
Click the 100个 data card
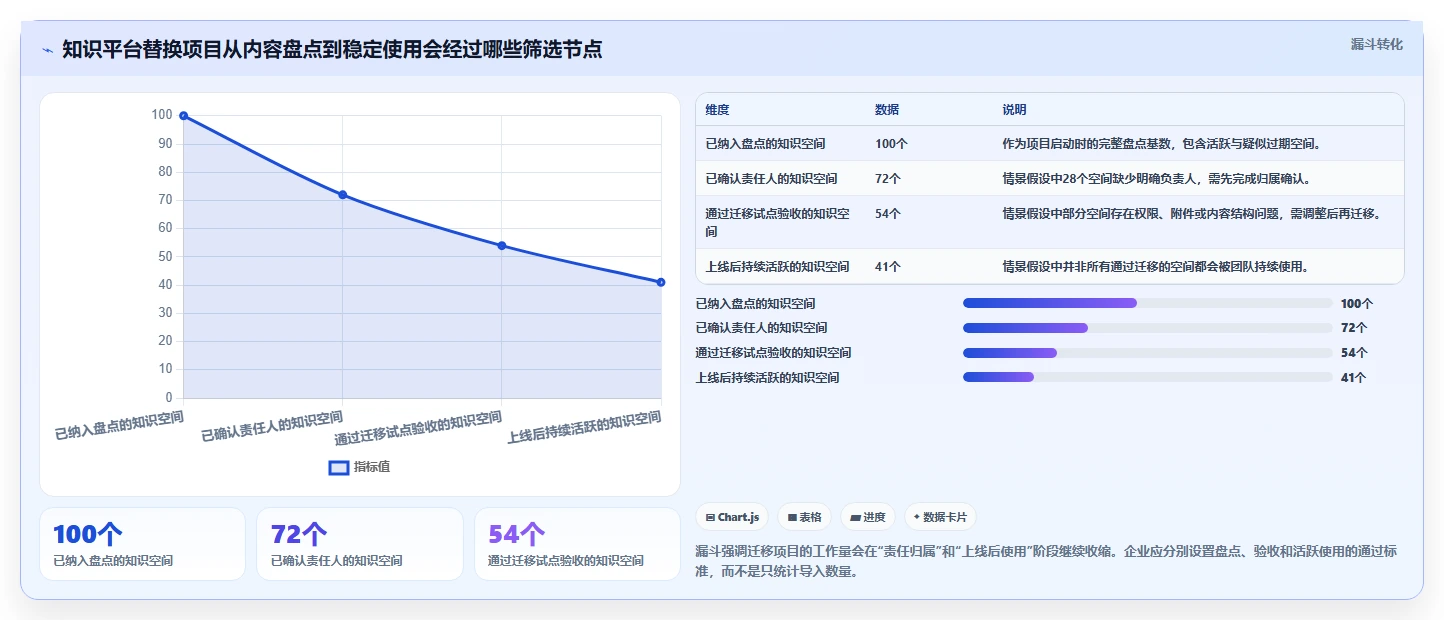142,544
